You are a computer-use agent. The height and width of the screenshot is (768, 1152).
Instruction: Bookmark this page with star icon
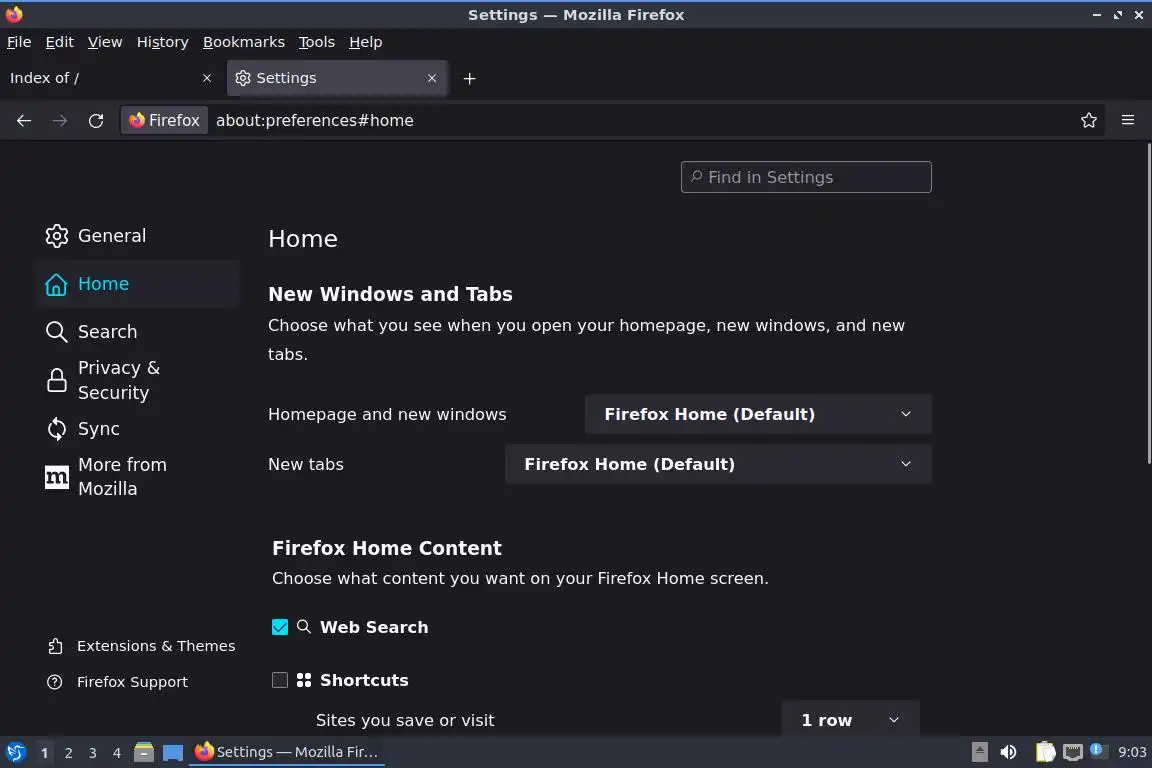pos(1089,121)
